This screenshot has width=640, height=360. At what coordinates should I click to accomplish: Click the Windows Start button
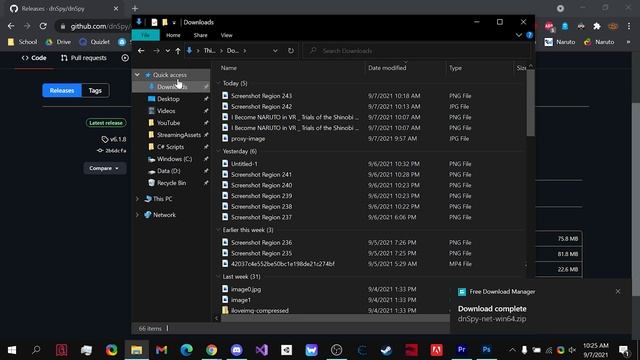(12, 350)
